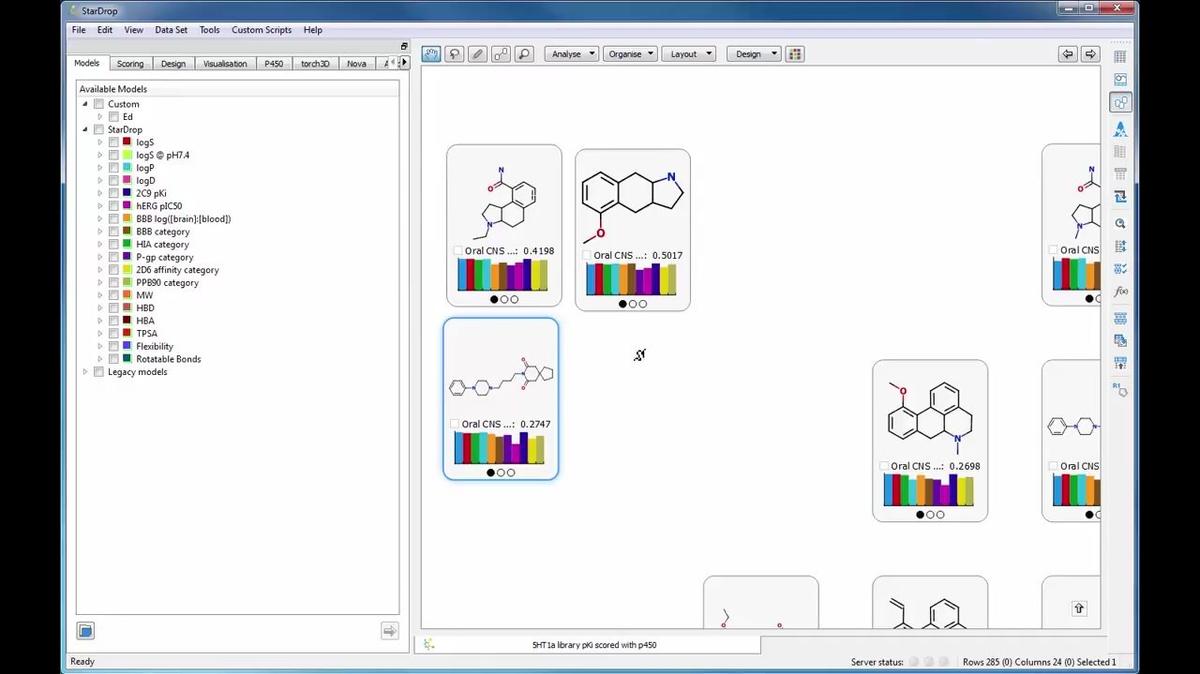Click the forward navigation arrow button

[1089, 53]
